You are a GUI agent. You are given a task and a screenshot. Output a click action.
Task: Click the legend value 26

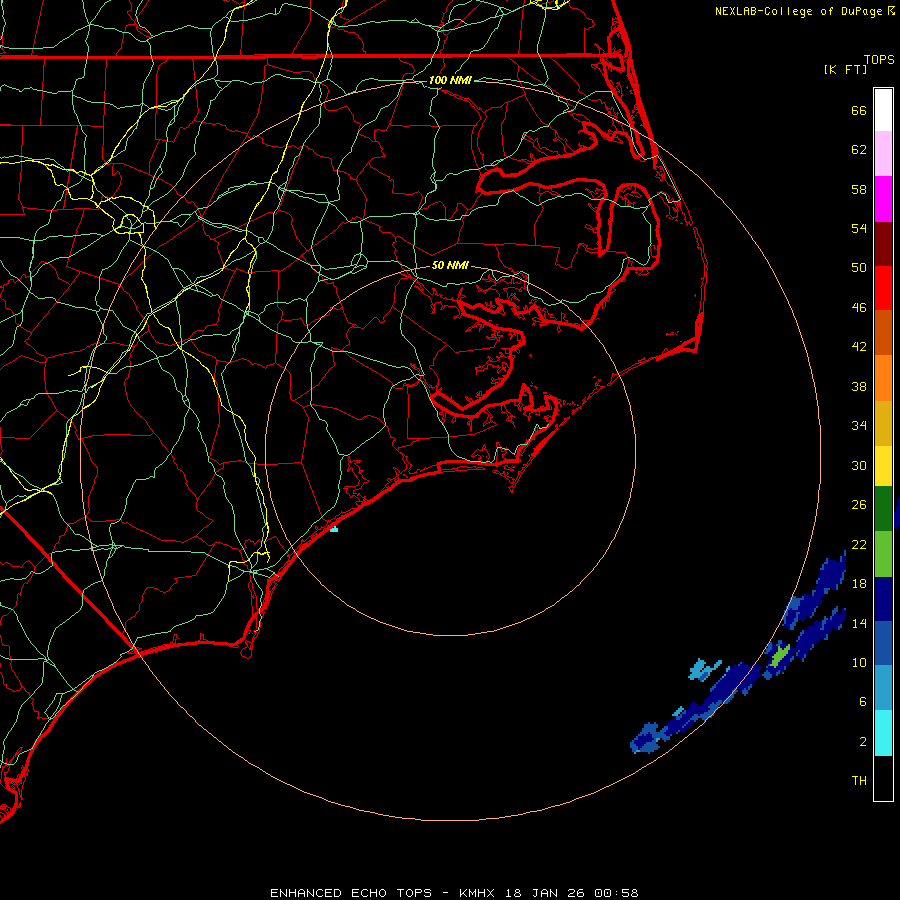click(x=859, y=505)
